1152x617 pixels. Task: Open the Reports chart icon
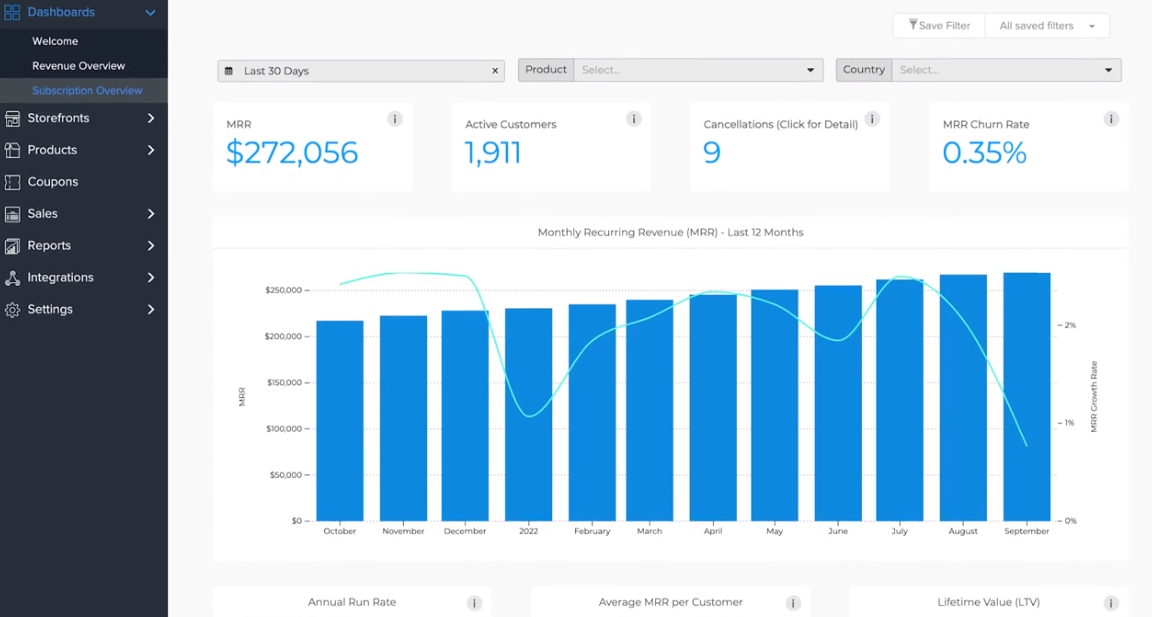(x=14, y=245)
